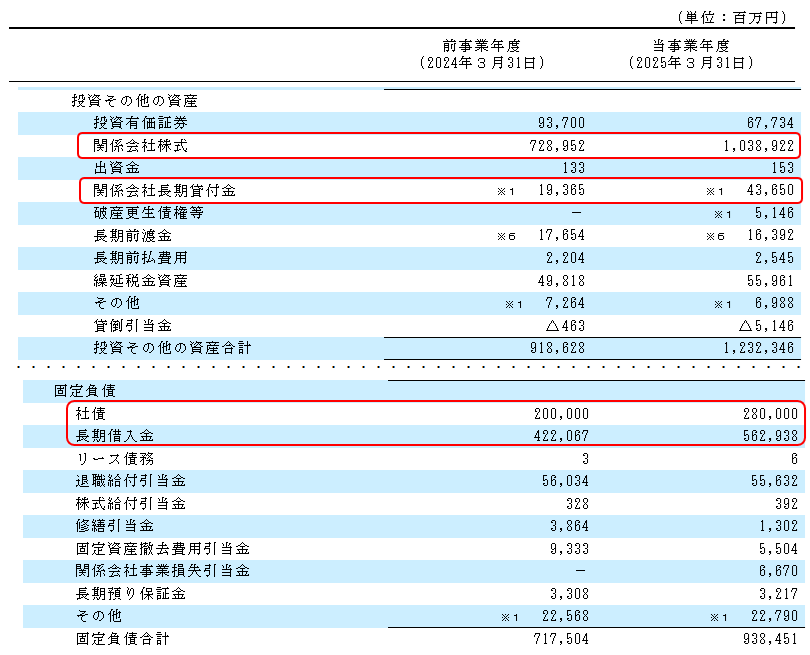Select the 長期借入金 row label
The image size is (810, 655).
pos(113,436)
